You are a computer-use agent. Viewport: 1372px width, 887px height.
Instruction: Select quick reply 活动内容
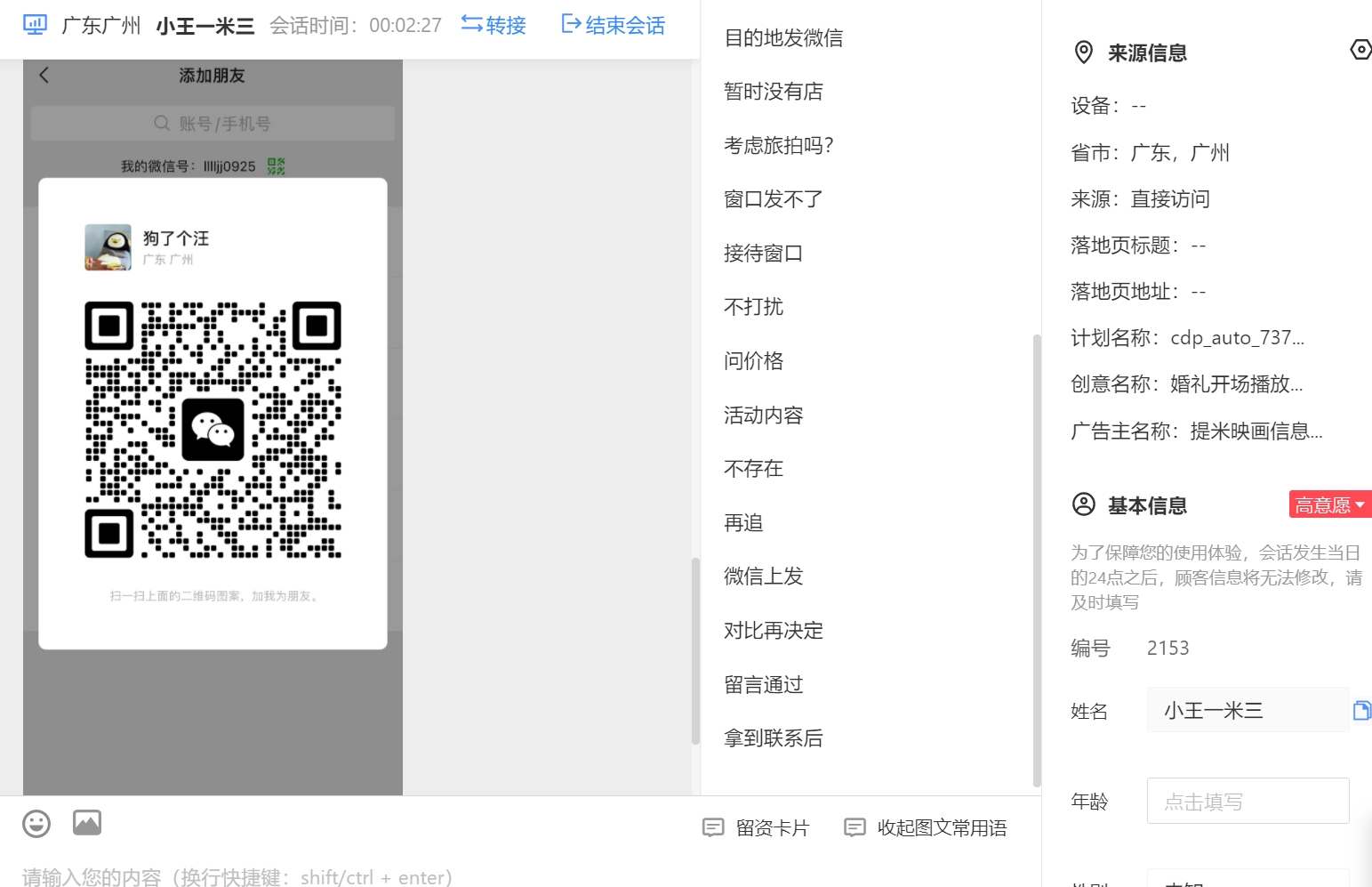[x=764, y=415]
